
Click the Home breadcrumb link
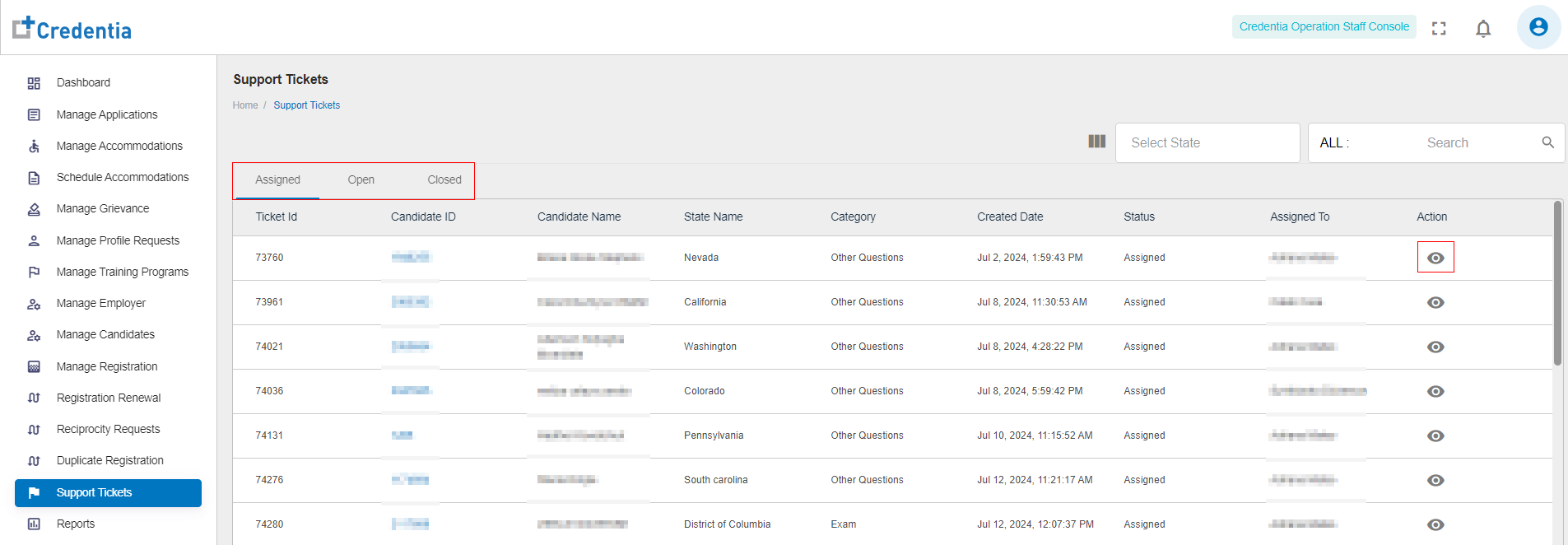point(245,105)
